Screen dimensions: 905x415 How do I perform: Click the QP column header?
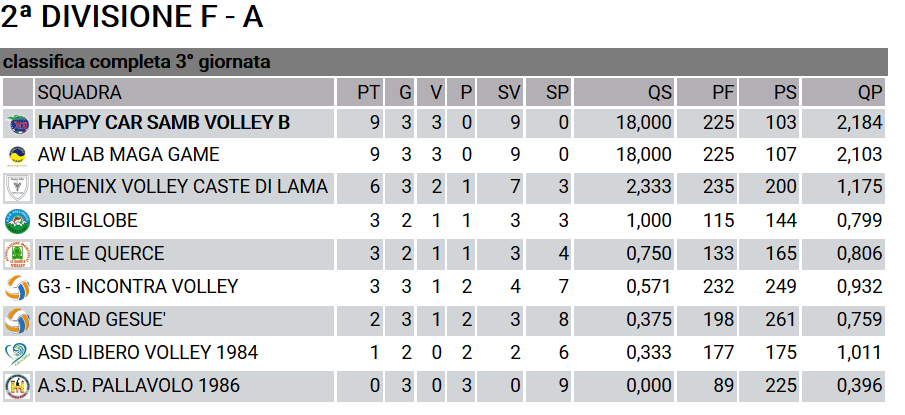(843, 92)
